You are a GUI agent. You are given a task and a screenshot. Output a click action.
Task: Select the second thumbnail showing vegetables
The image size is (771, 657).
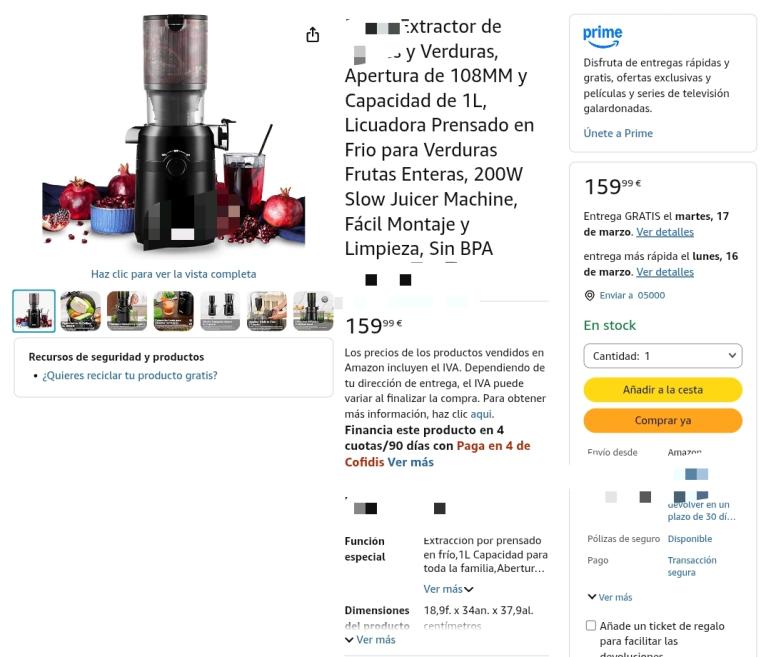80,311
